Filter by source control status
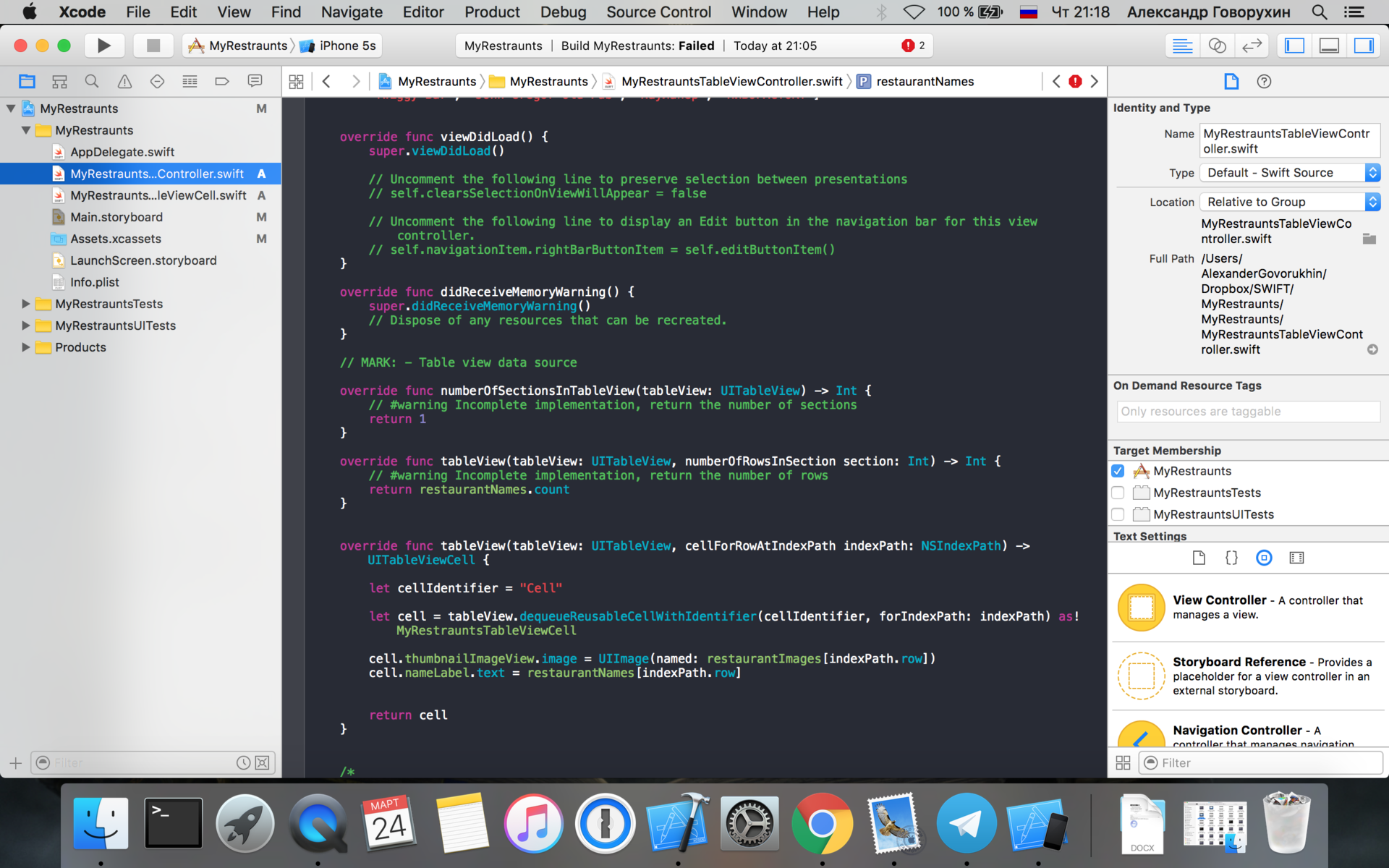Viewport: 1389px width, 868px height. (263, 763)
